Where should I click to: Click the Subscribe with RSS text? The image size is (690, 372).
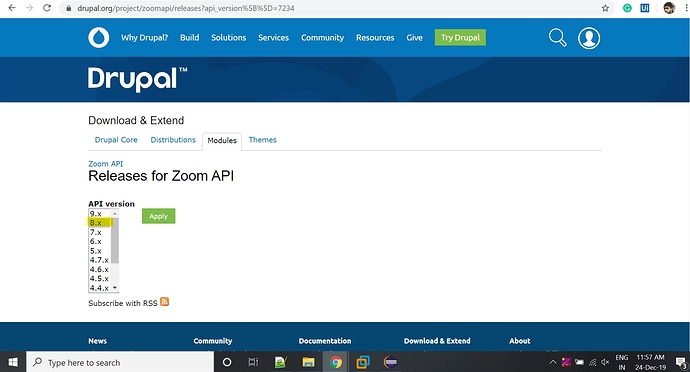(x=123, y=303)
